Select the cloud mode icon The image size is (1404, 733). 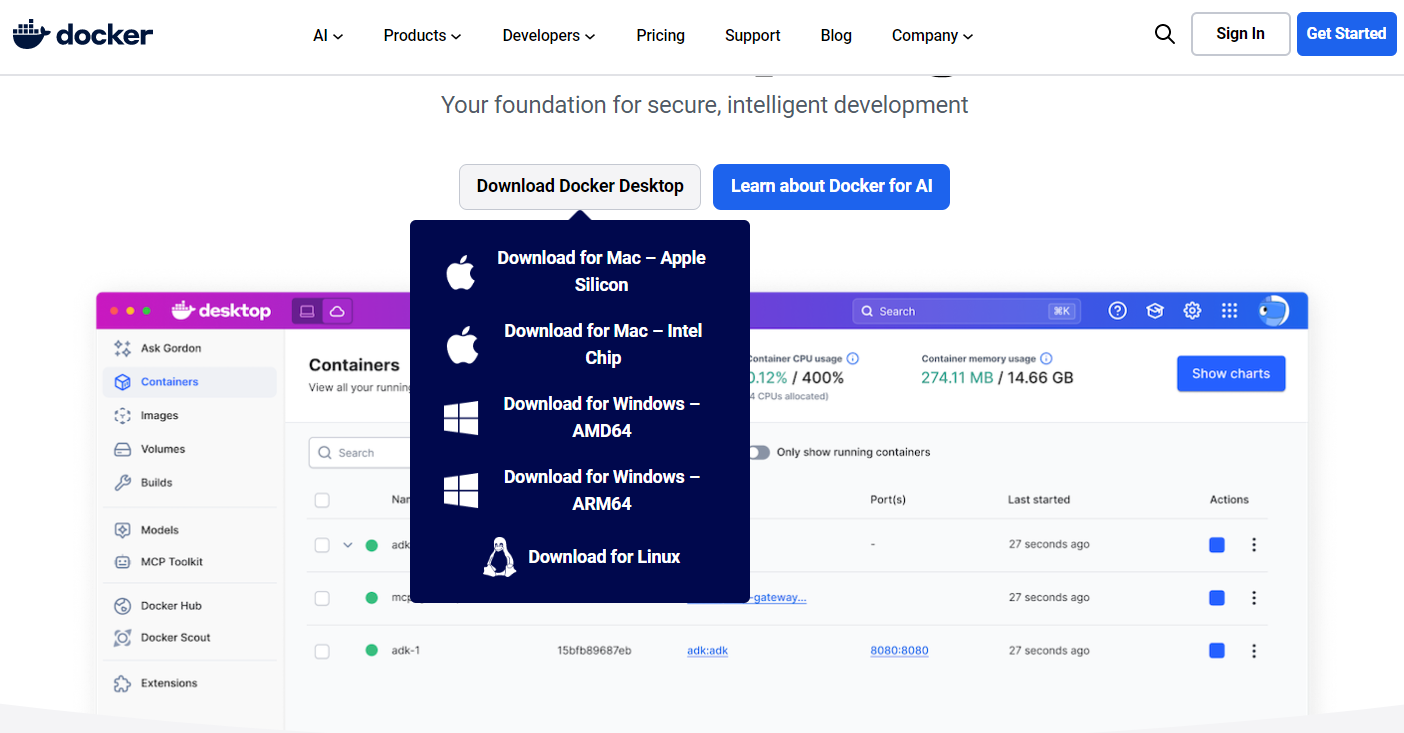point(337,311)
